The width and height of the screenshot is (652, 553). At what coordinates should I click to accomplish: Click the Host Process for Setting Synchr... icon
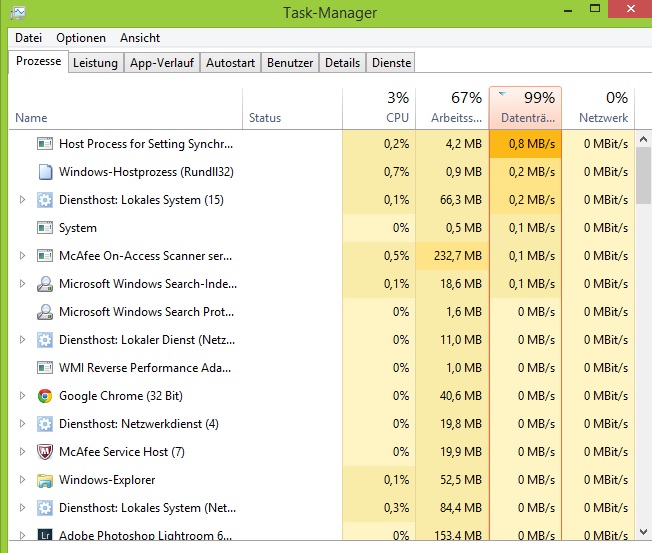coord(45,144)
